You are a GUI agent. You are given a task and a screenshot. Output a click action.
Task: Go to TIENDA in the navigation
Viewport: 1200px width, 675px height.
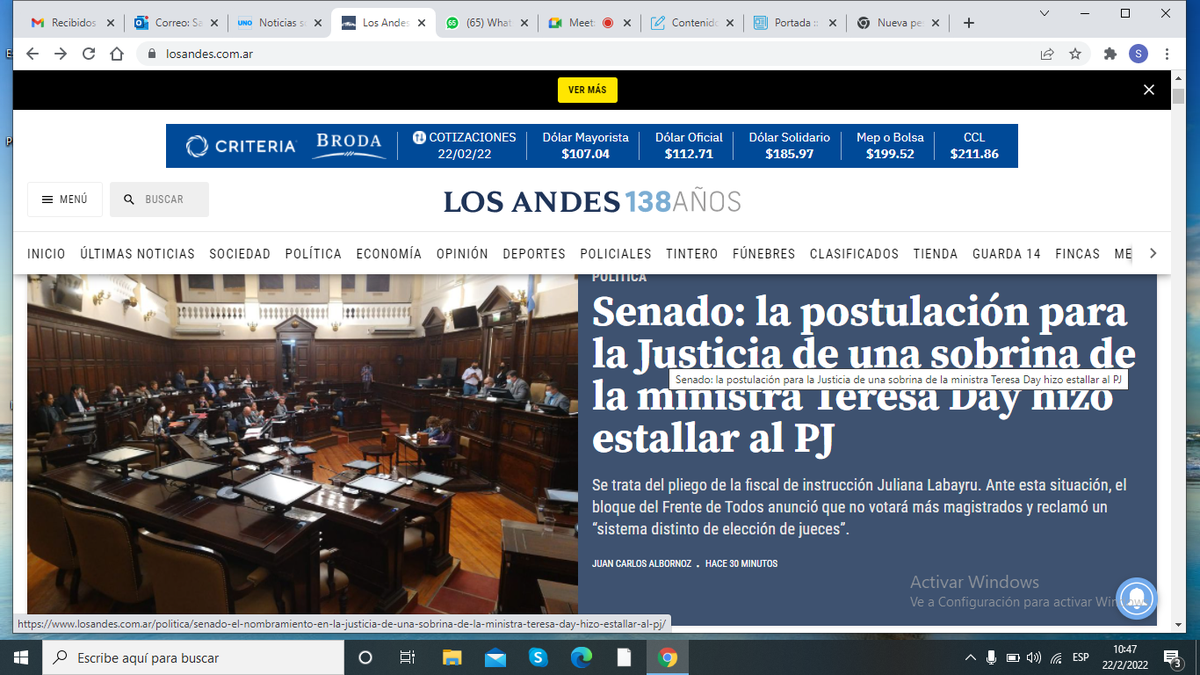936,254
